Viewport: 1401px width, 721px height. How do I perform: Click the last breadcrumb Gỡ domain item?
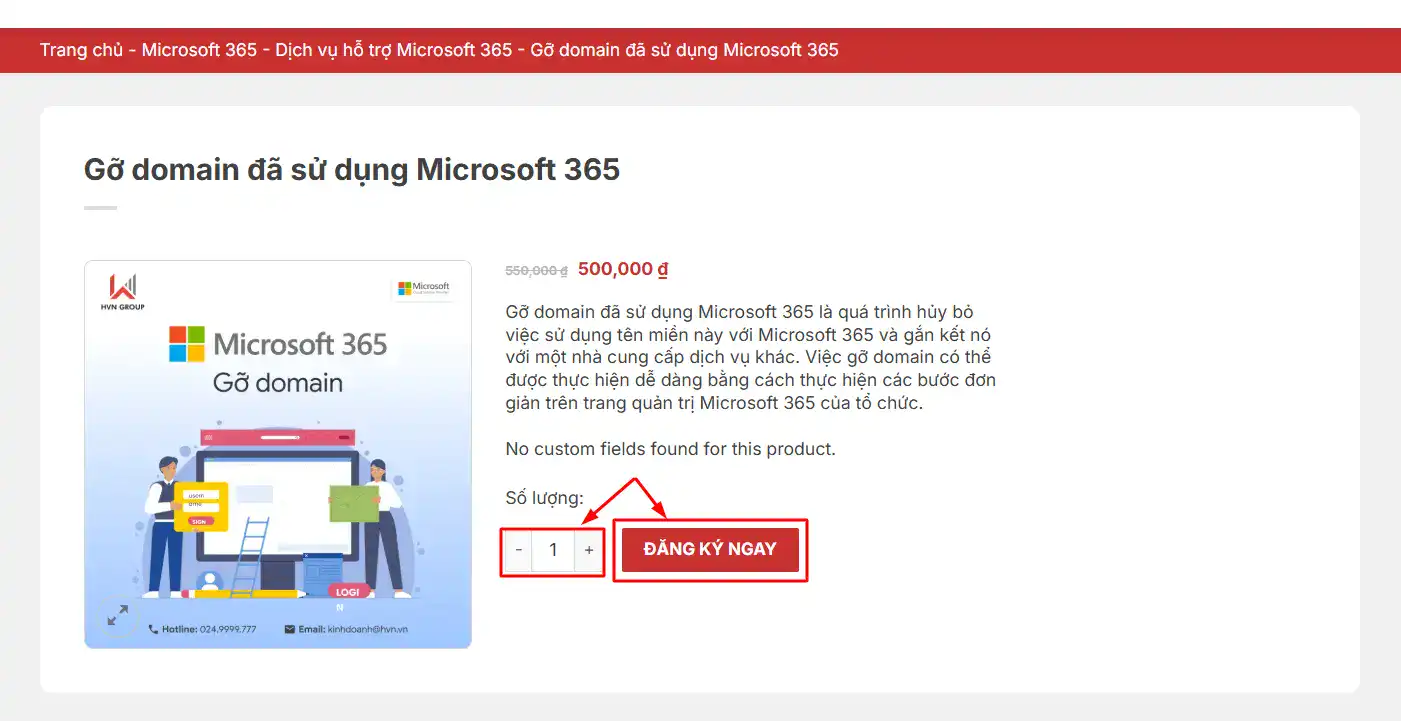pyautogui.click(x=684, y=50)
